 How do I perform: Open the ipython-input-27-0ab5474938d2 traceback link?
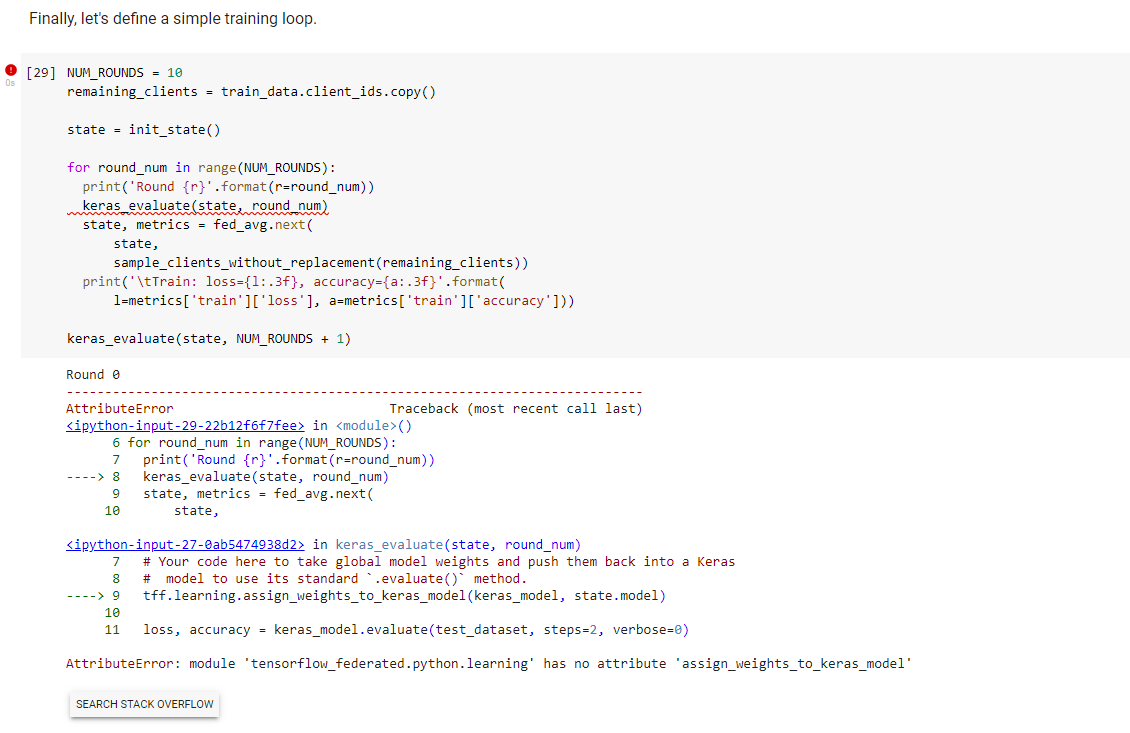(185, 545)
